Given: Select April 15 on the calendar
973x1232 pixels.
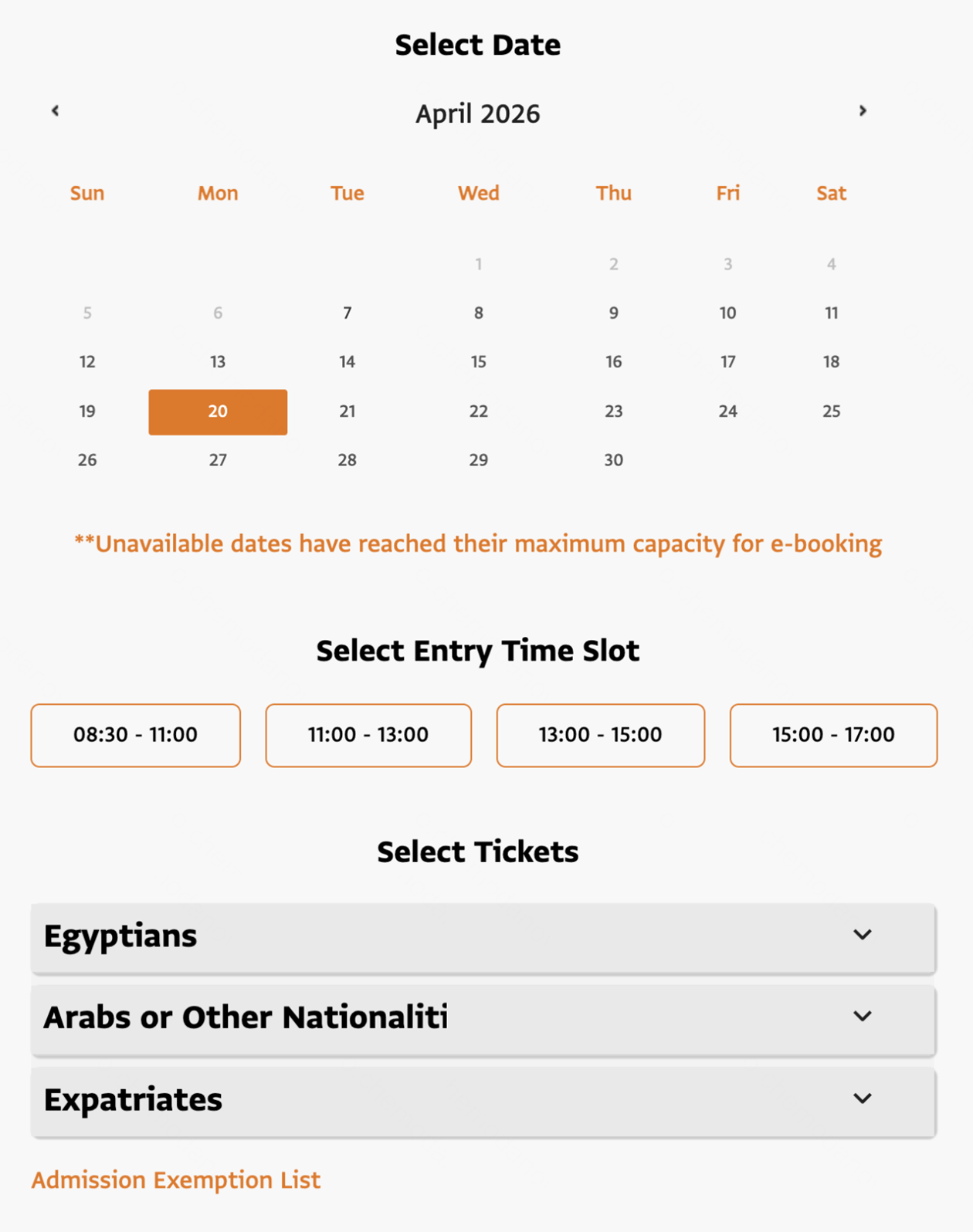Looking at the screenshot, I should [x=479, y=362].
